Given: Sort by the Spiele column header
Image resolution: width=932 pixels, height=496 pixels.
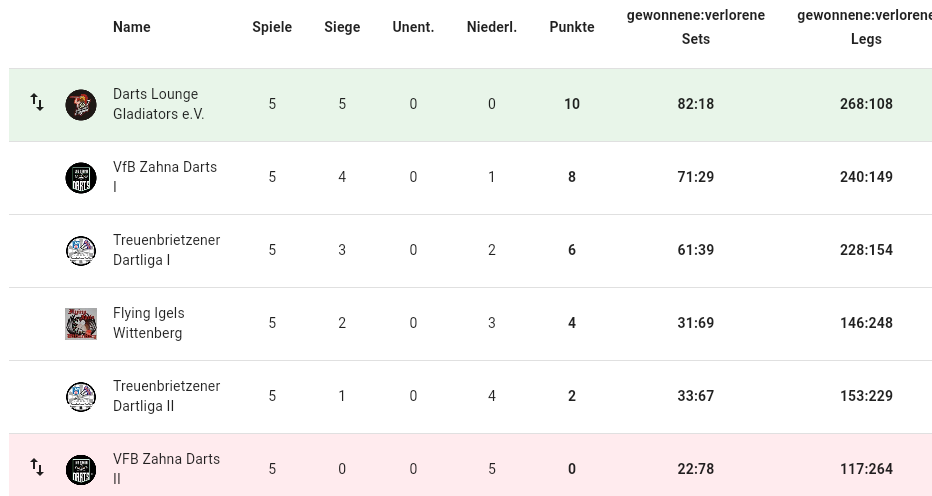Looking at the screenshot, I should 272,27.
